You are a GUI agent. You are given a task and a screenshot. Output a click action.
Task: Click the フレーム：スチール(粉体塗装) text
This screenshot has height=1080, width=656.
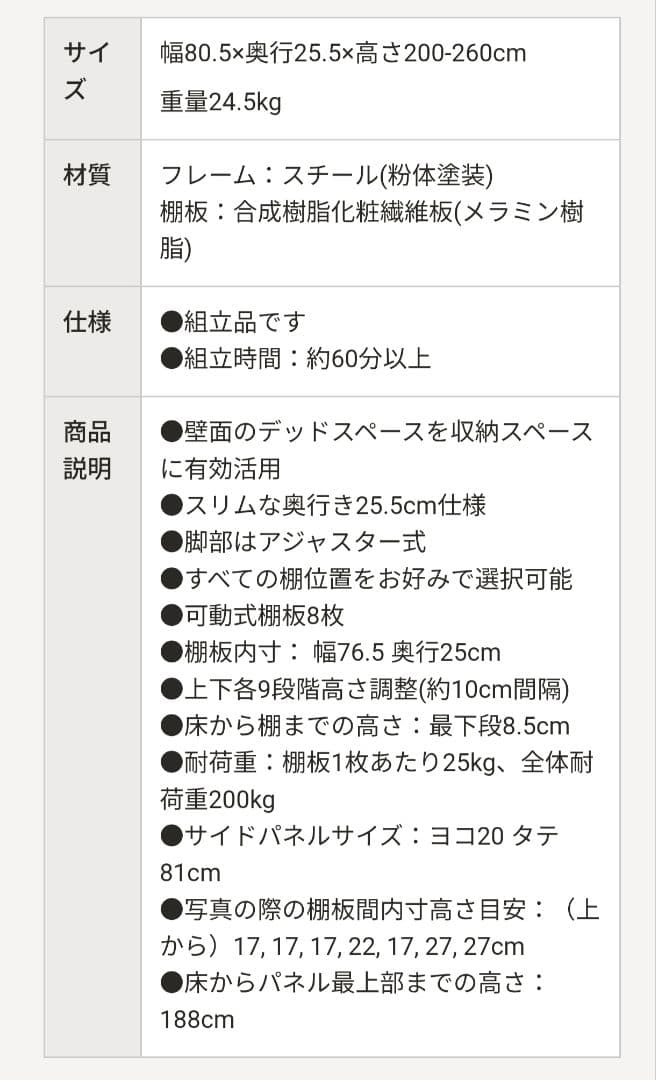tap(327, 176)
